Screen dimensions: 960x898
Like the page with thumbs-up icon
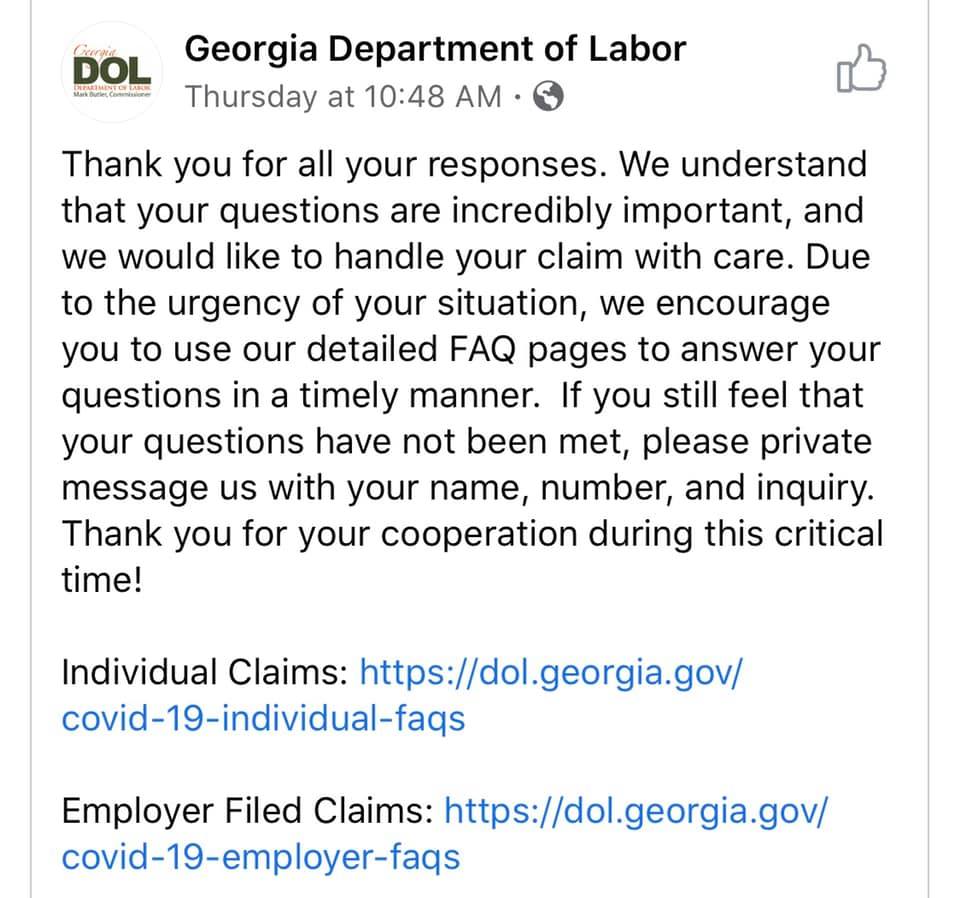point(861,69)
